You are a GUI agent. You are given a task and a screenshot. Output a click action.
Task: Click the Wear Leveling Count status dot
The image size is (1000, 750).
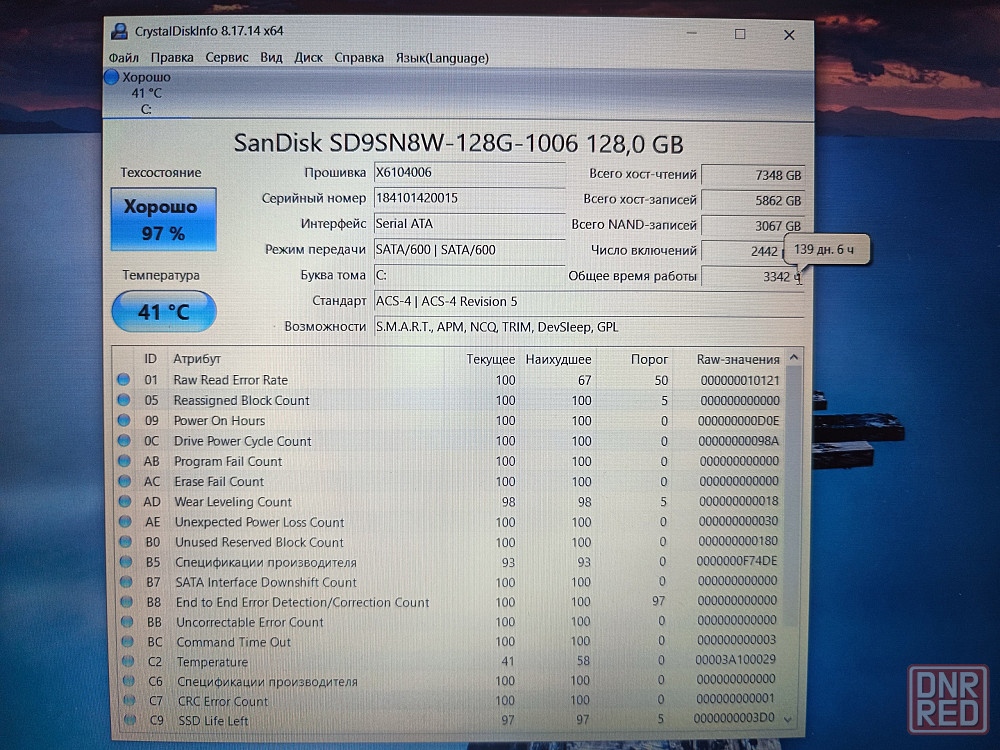(x=125, y=501)
